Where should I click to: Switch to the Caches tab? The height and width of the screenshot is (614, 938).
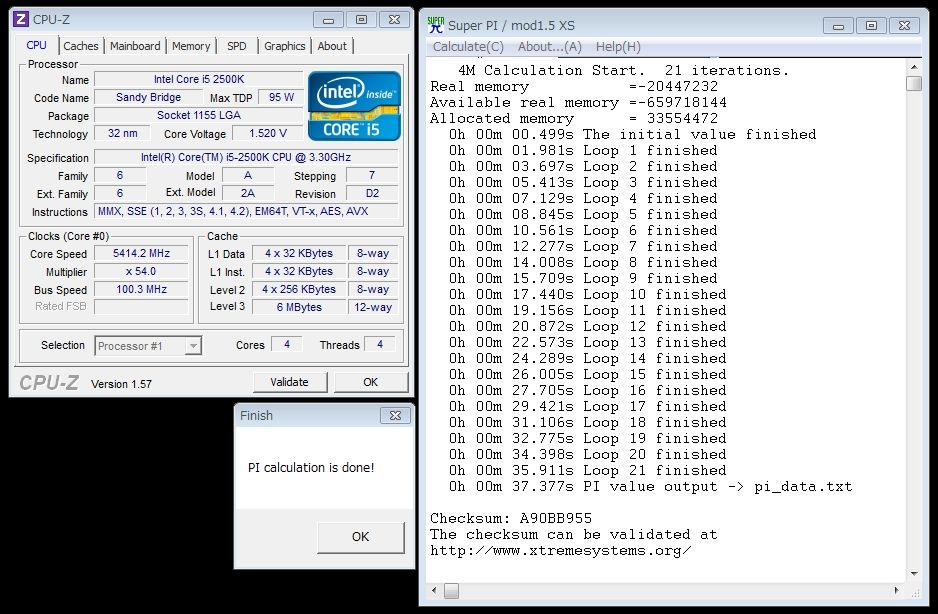coord(81,46)
